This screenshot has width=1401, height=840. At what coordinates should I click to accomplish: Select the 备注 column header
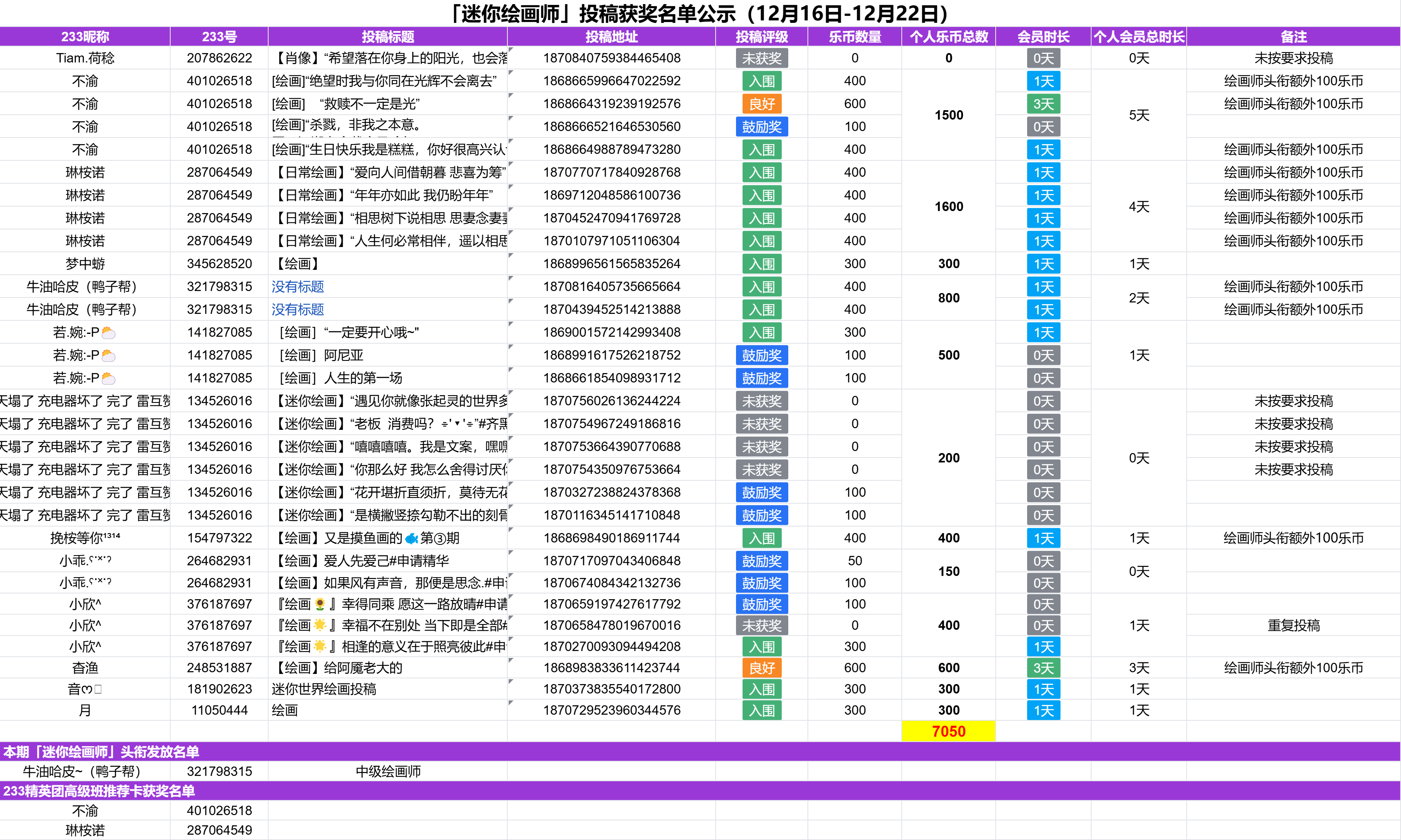pyautogui.click(x=1294, y=37)
